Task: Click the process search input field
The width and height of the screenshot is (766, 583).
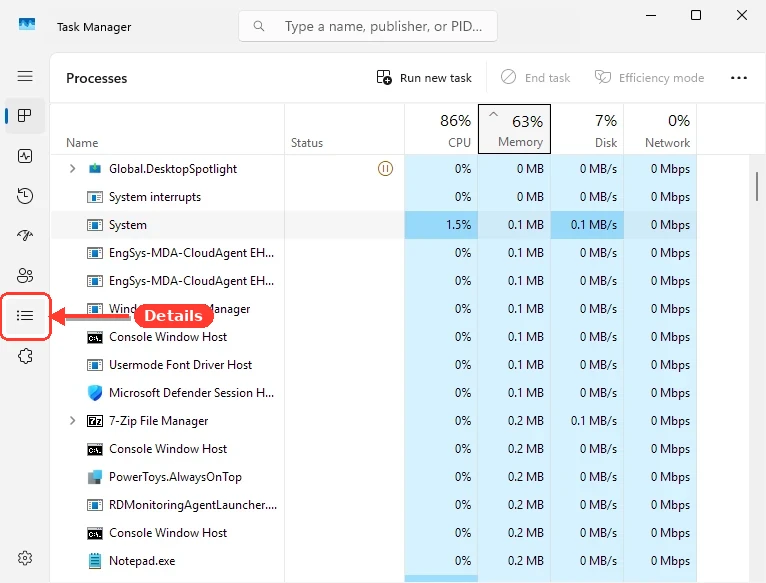Action: pyautogui.click(x=368, y=26)
